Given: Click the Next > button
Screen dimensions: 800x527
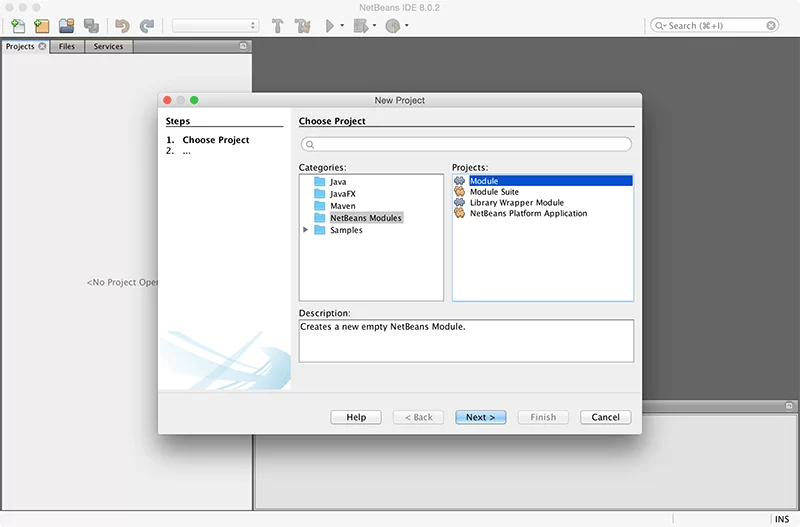Looking at the screenshot, I should [481, 417].
